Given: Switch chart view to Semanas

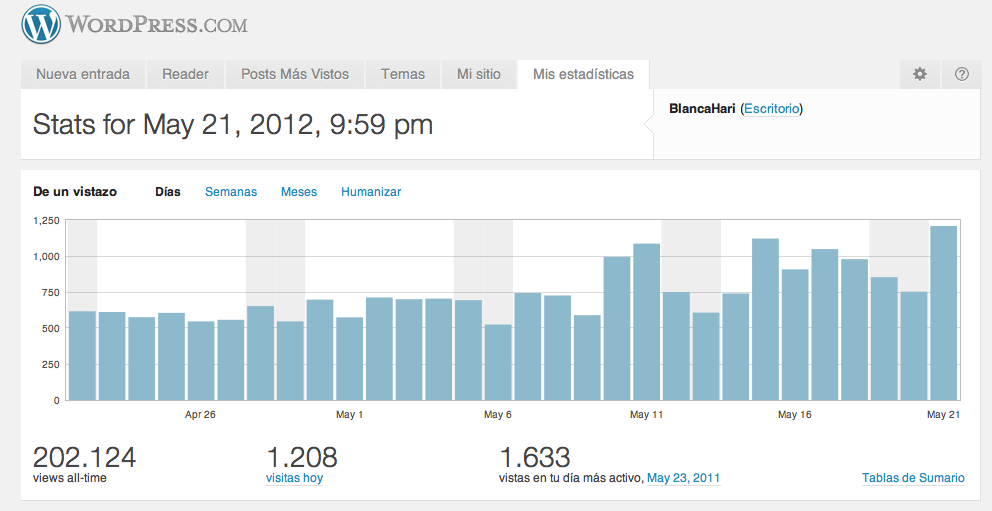Looking at the screenshot, I should 231,192.
